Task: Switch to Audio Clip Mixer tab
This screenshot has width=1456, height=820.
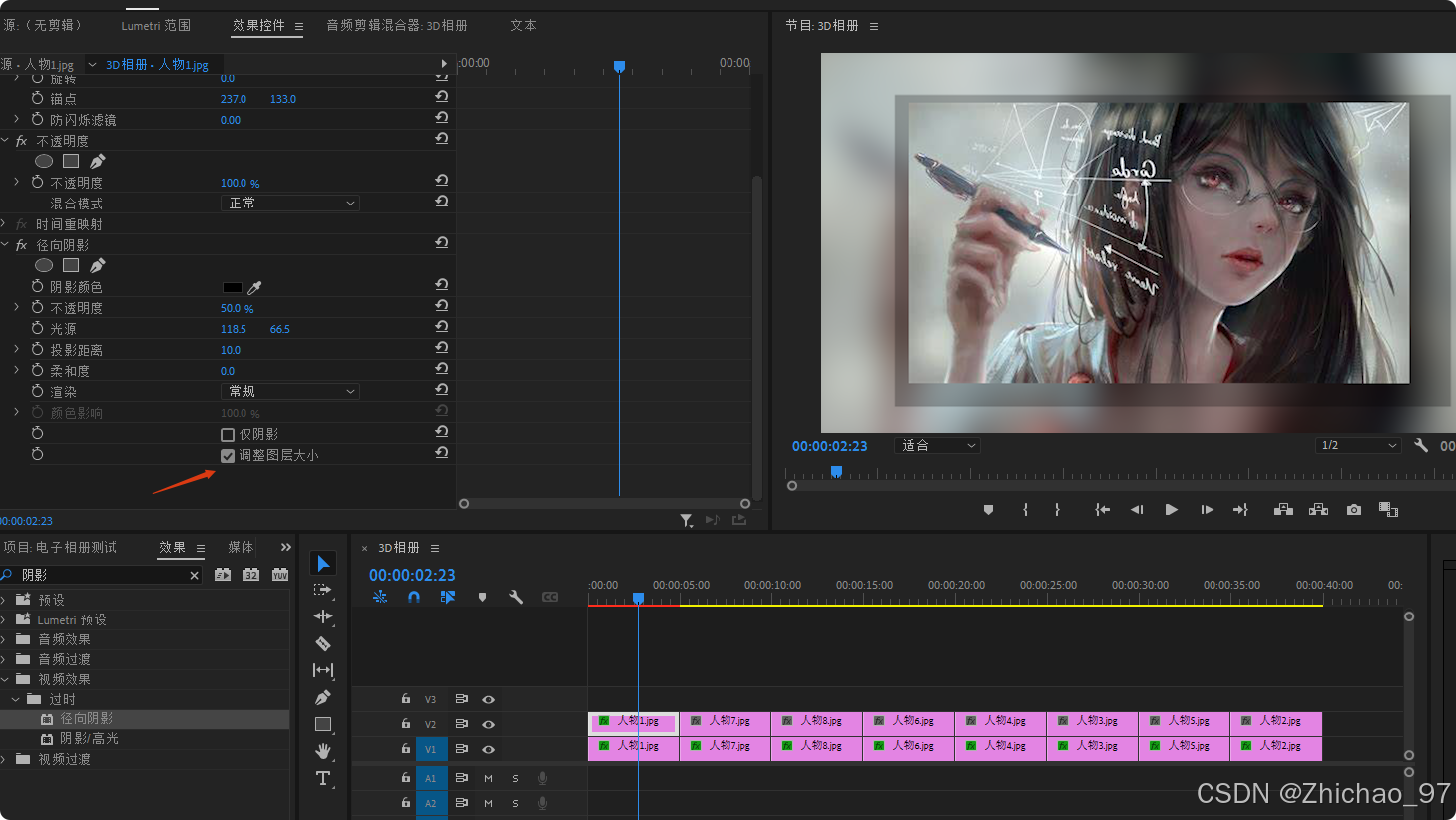Action: 397,25
